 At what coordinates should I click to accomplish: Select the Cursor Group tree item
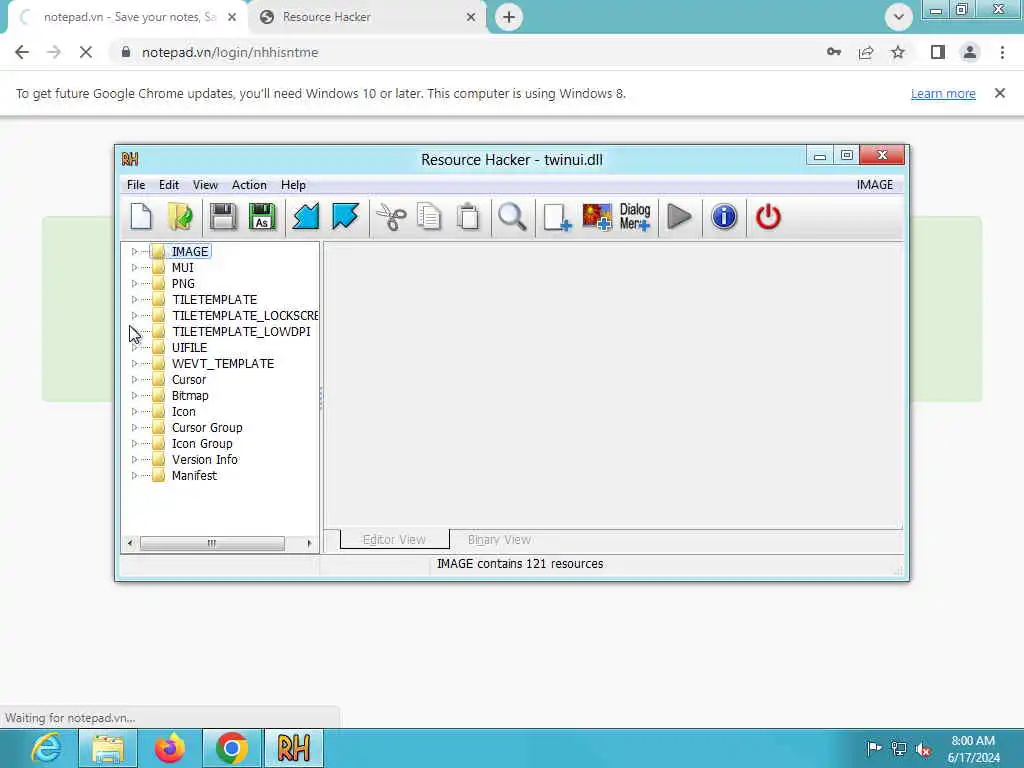coord(207,428)
